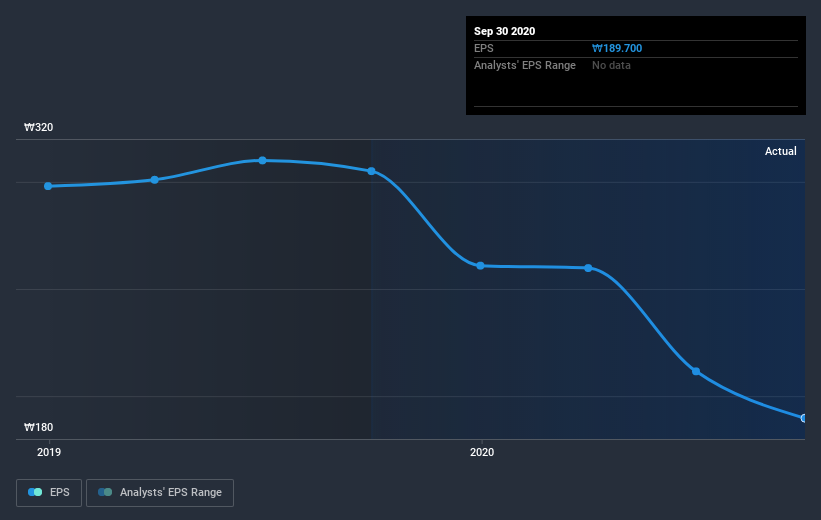821x520 pixels.
Task: Click the Analysts' EPS Range color icon
Action: tap(105, 492)
